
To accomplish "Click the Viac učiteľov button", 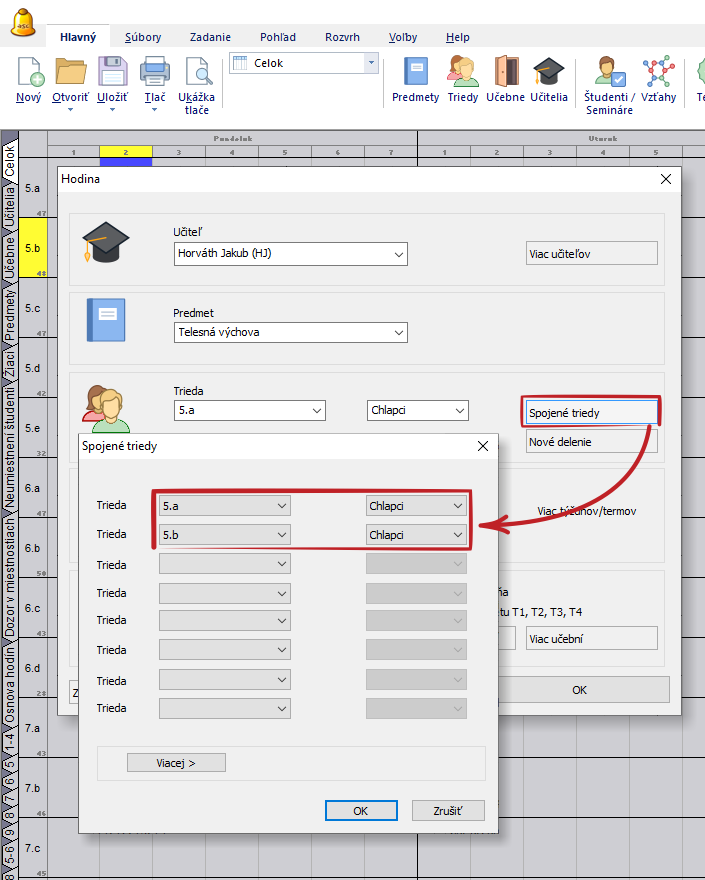I will pos(592,254).
